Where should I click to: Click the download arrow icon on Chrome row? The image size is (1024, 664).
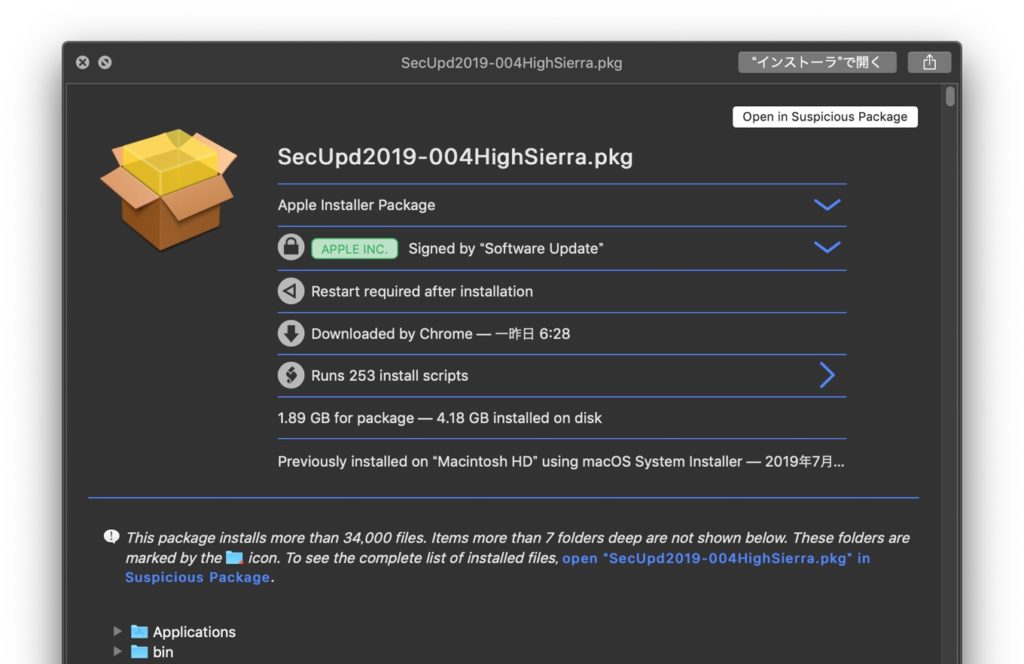(290, 333)
